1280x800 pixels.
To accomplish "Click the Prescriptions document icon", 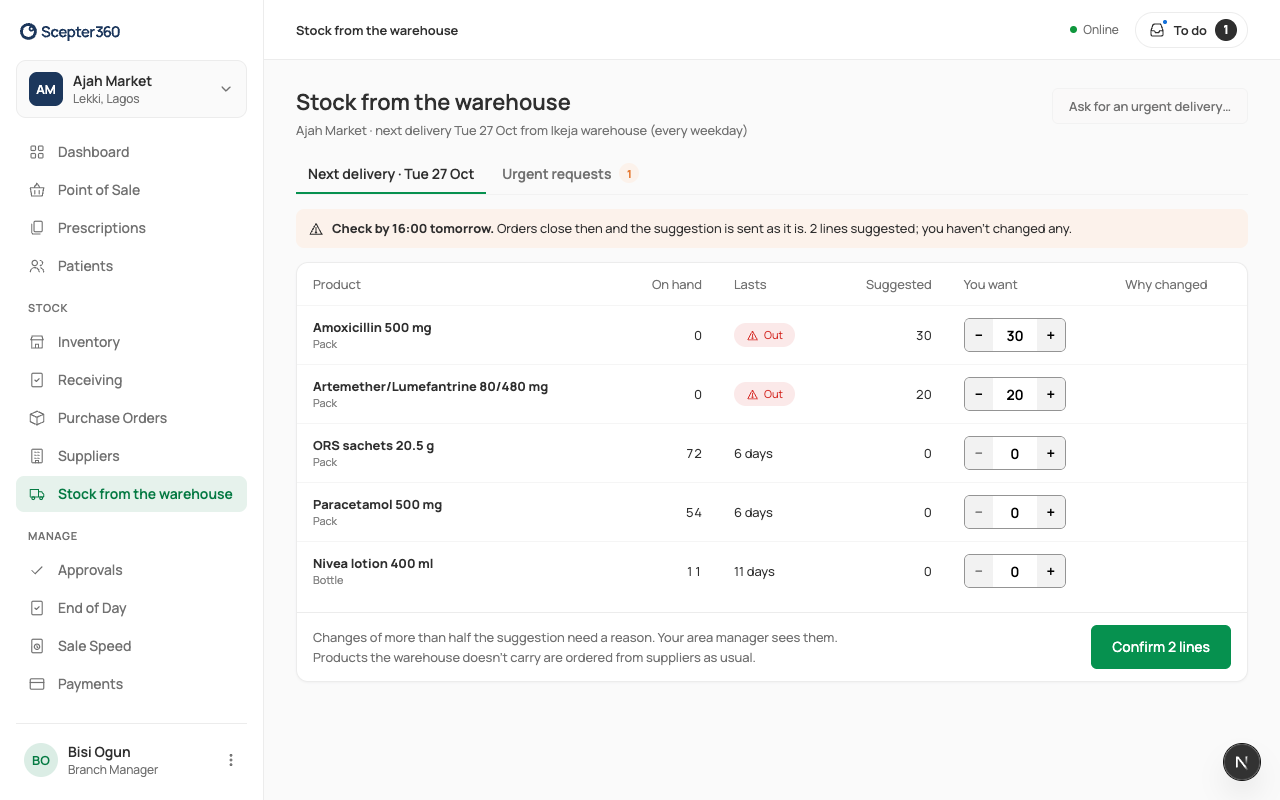I will pyautogui.click(x=37, y=228).
